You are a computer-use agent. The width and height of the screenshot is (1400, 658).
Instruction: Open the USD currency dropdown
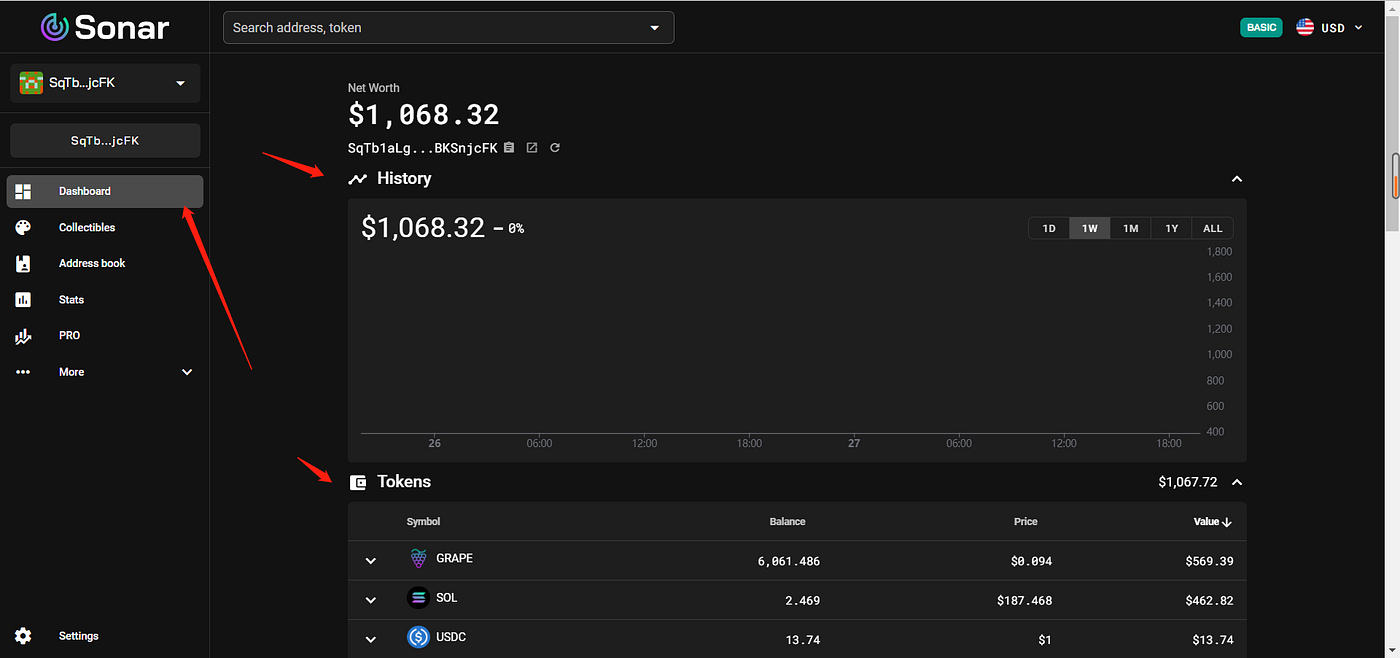click(1330, 28)
